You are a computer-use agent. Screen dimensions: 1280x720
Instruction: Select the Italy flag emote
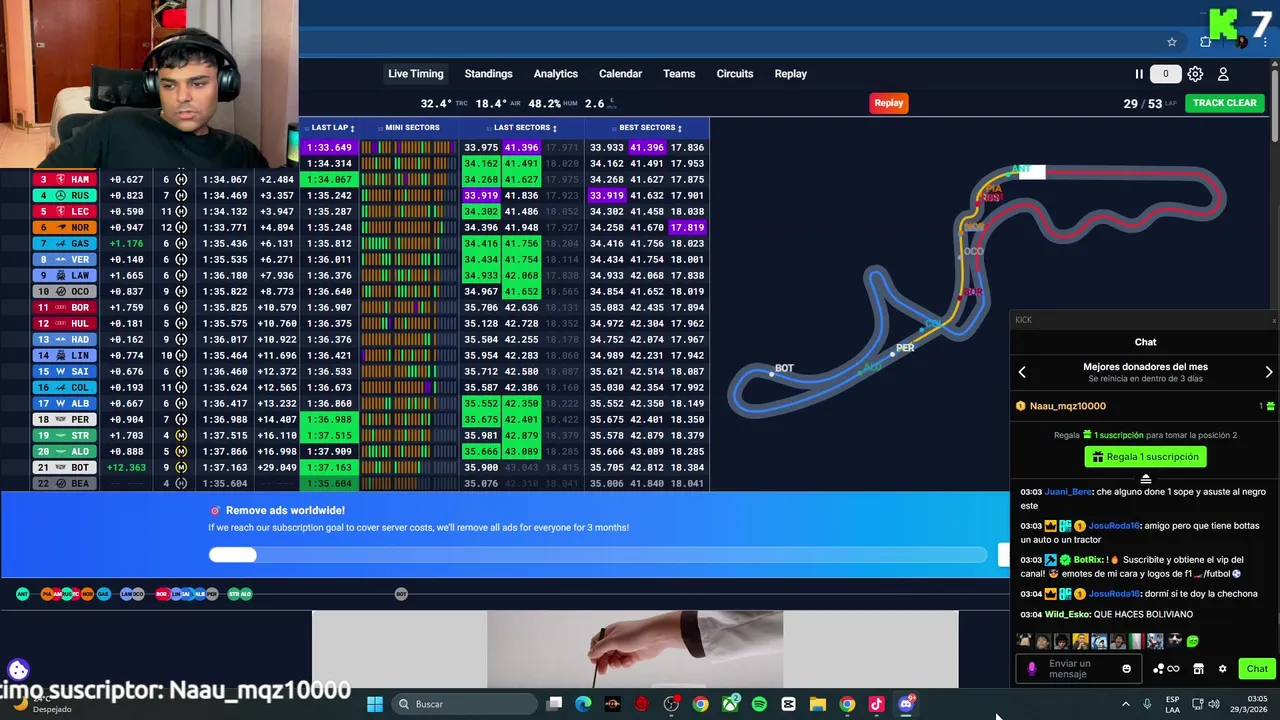1136,641
